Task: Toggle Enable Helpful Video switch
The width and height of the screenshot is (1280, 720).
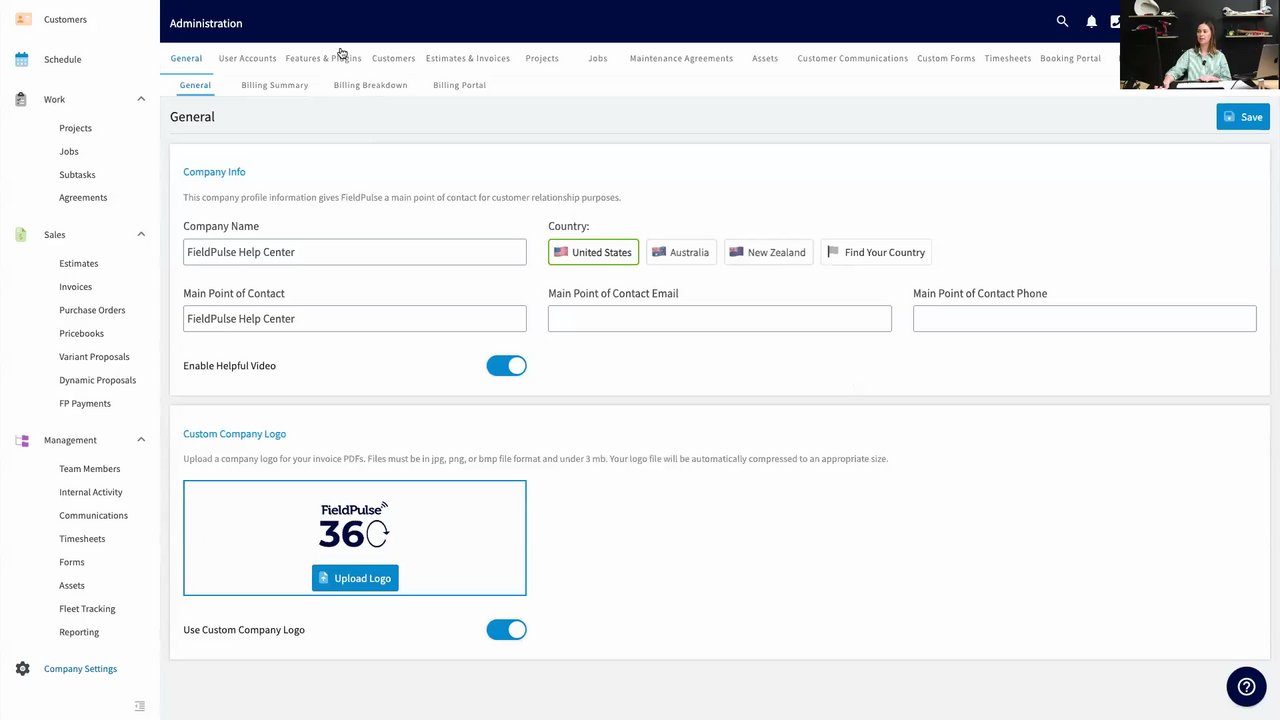Action: 506,366
